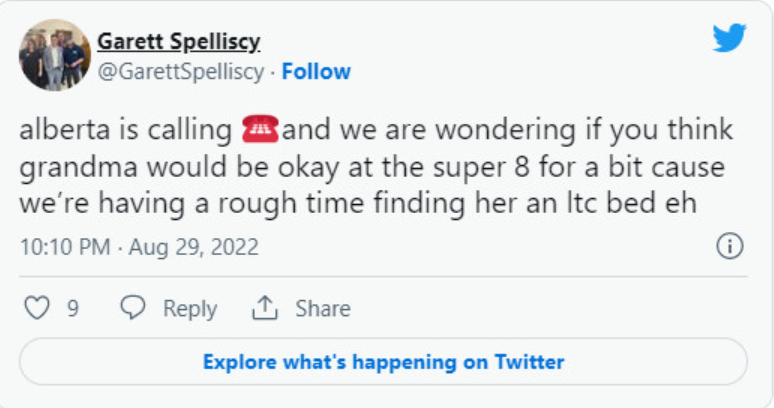Click the @GarettSpelliscy handle
Image resolution: width=774 pixels, height=408 pixels.
pos(180,72)
